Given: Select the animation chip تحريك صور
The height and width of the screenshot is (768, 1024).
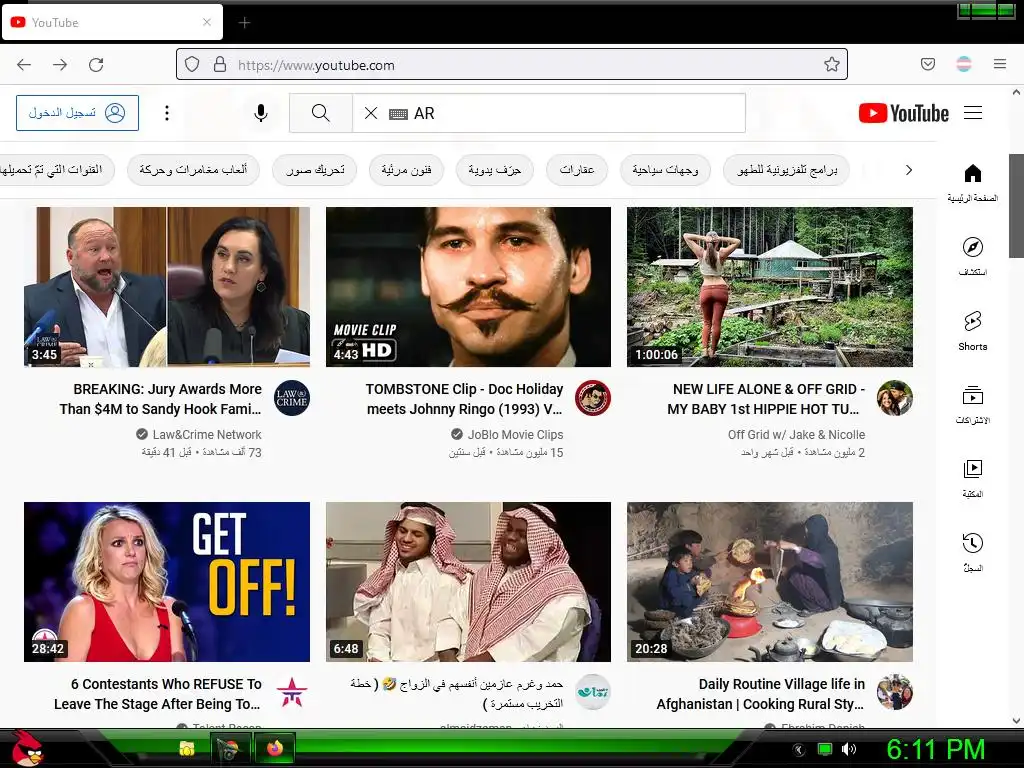Looking at the screenshot, I should 315,170.
